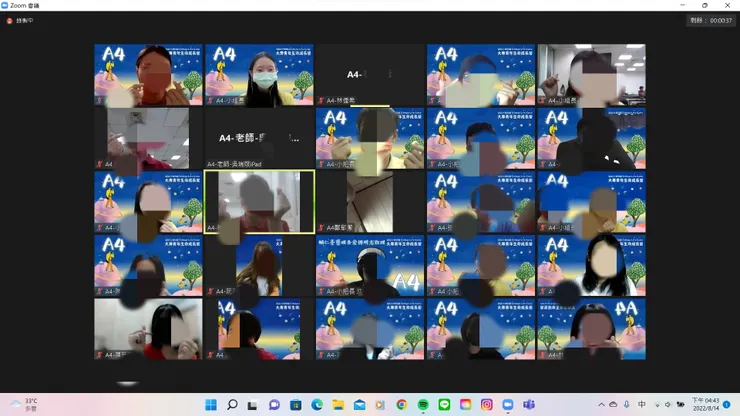Click the remaining time 00:00:37 counter
The width and height of the screenshot is (740, 416).
click(711, 20)
